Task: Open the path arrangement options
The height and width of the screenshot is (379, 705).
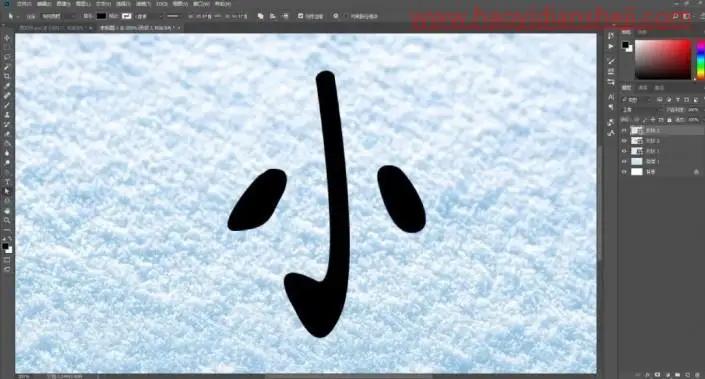Action: (x=285, y=16)
